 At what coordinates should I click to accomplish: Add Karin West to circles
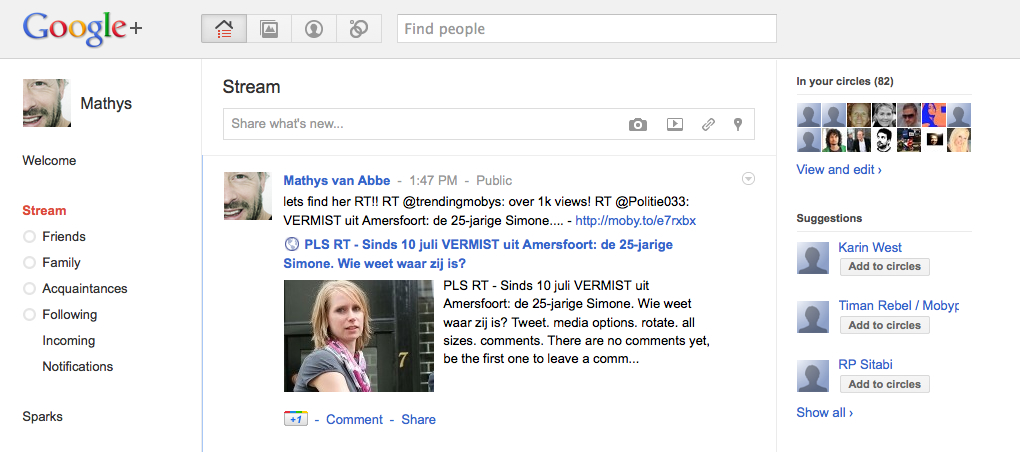coord(884,267)
